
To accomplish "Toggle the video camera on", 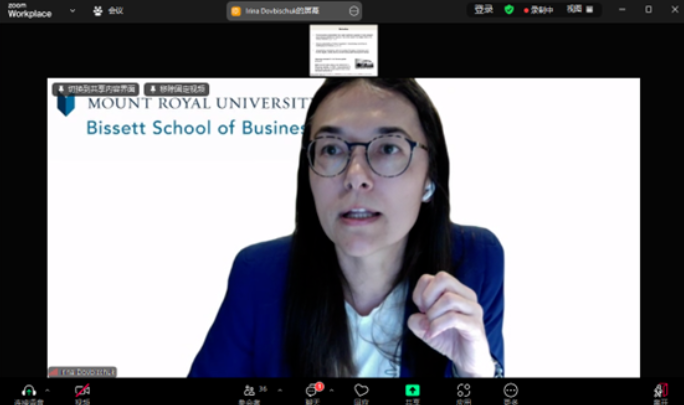I will tap(82, 391).
